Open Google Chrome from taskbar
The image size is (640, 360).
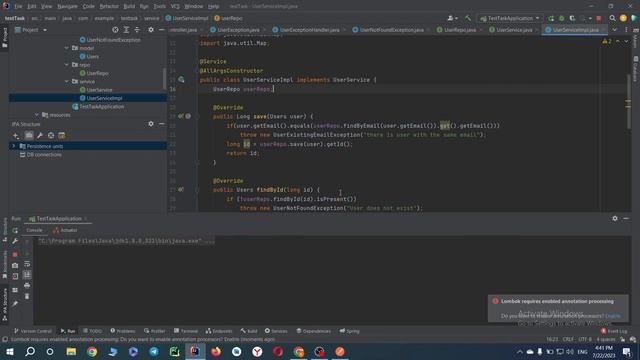[x=92, y=351]
